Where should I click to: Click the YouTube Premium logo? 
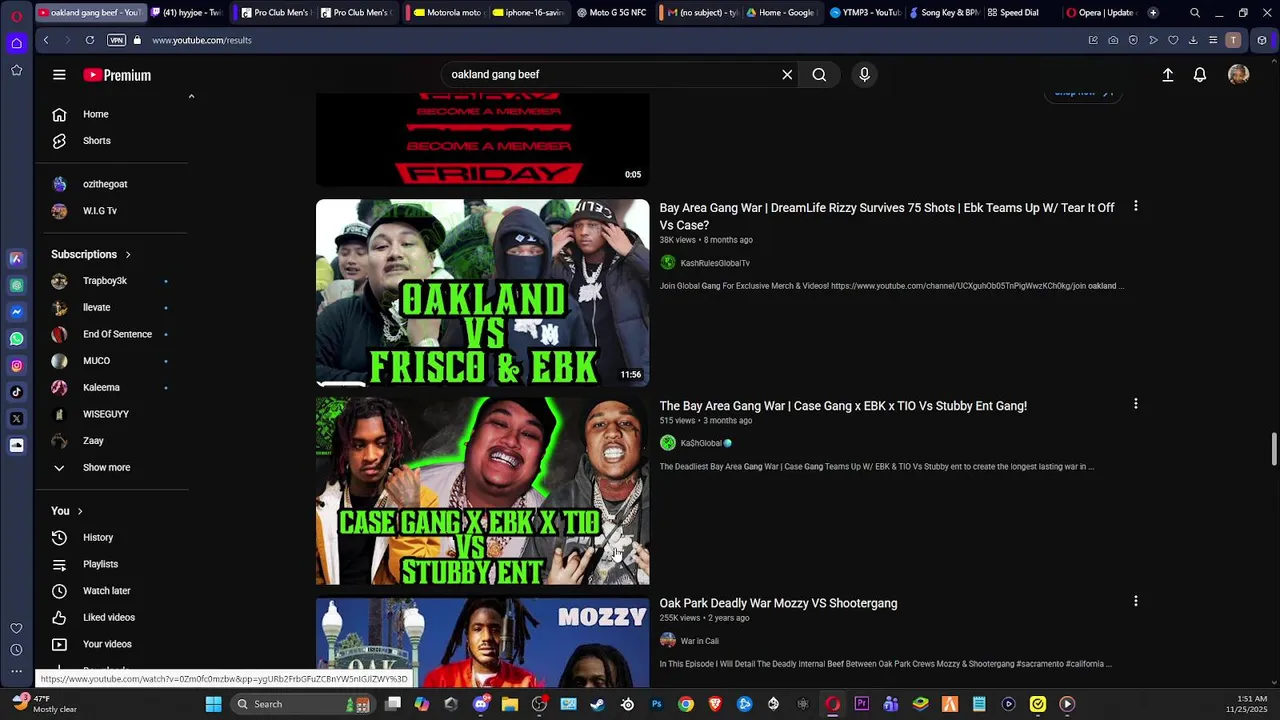[x=117, y=75]
